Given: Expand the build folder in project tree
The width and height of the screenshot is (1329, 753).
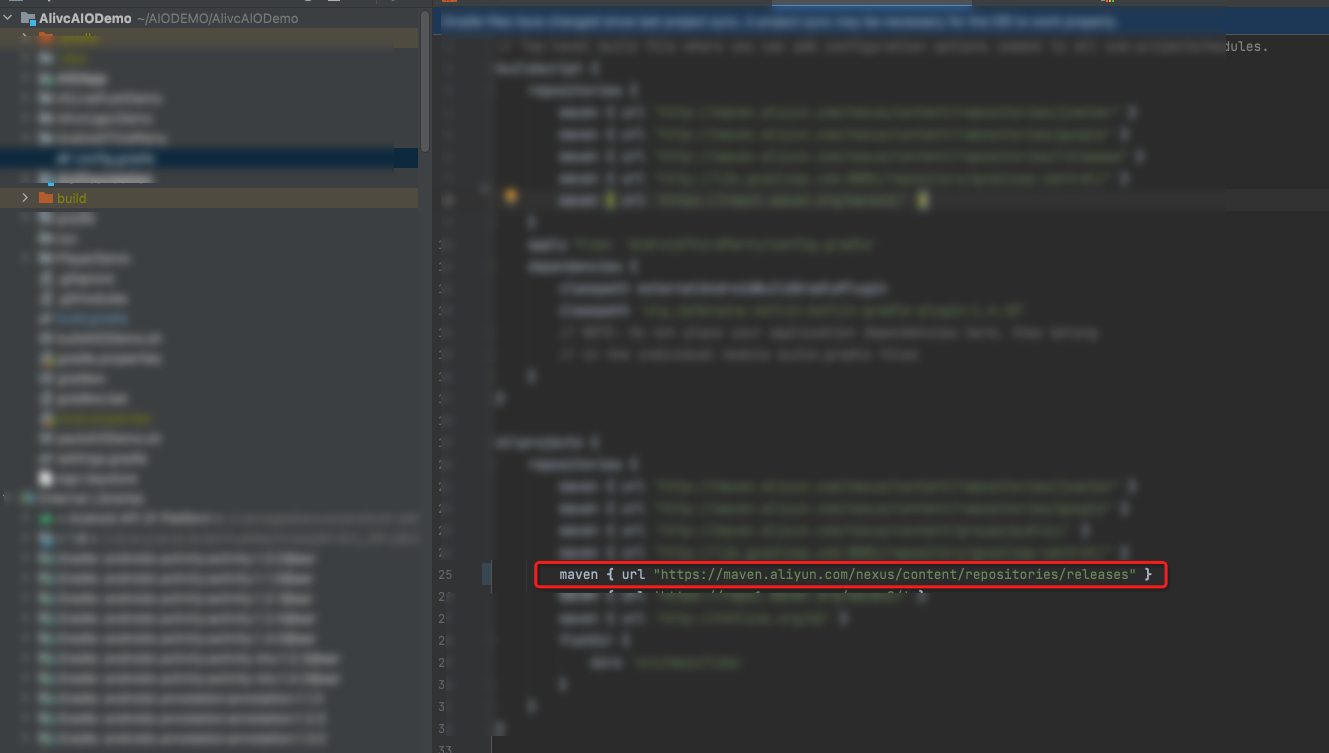Looking at the screenshot, I should [25, 198].
